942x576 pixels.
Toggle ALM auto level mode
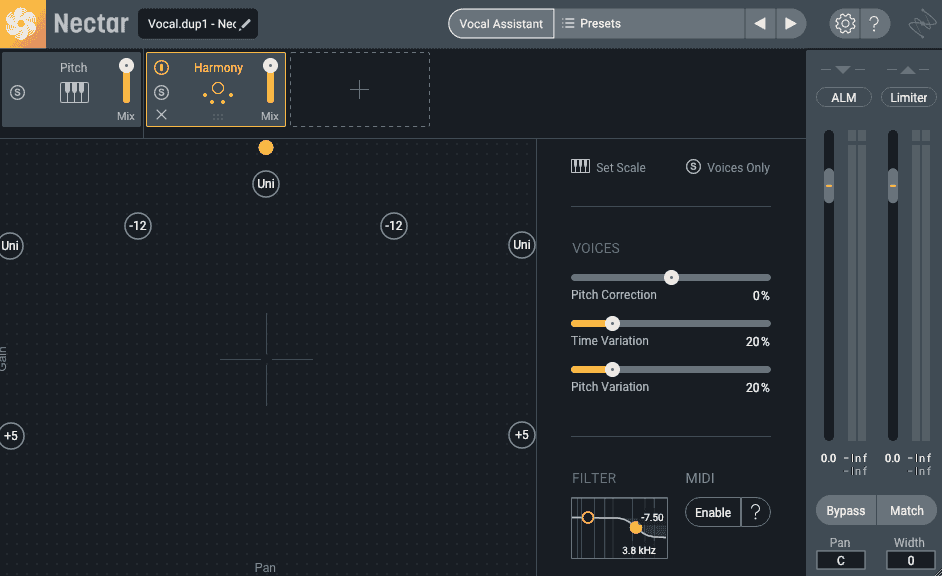(843, 97)
